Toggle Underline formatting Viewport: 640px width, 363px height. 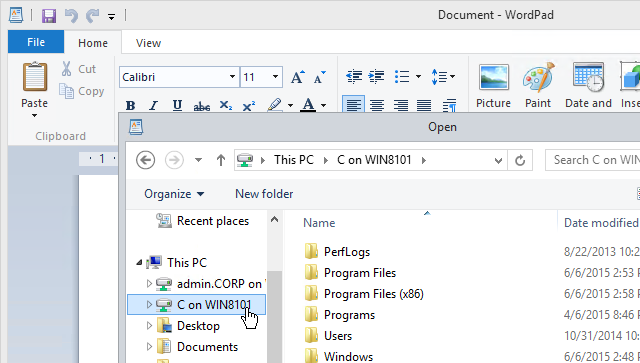177,106
